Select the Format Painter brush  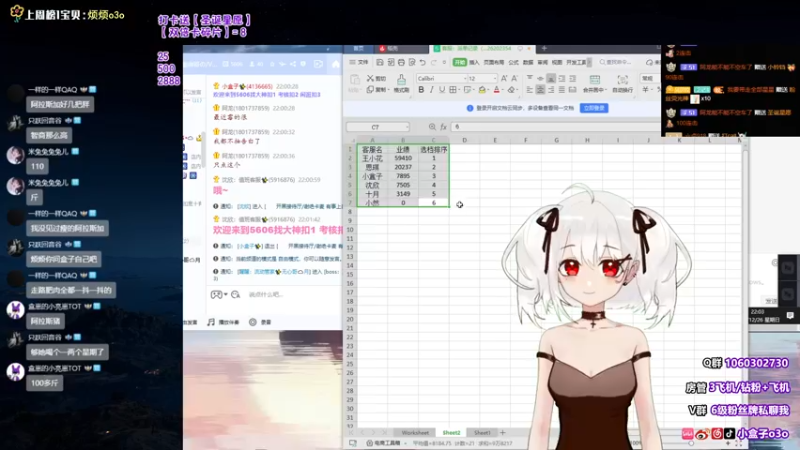pos(402,83)
